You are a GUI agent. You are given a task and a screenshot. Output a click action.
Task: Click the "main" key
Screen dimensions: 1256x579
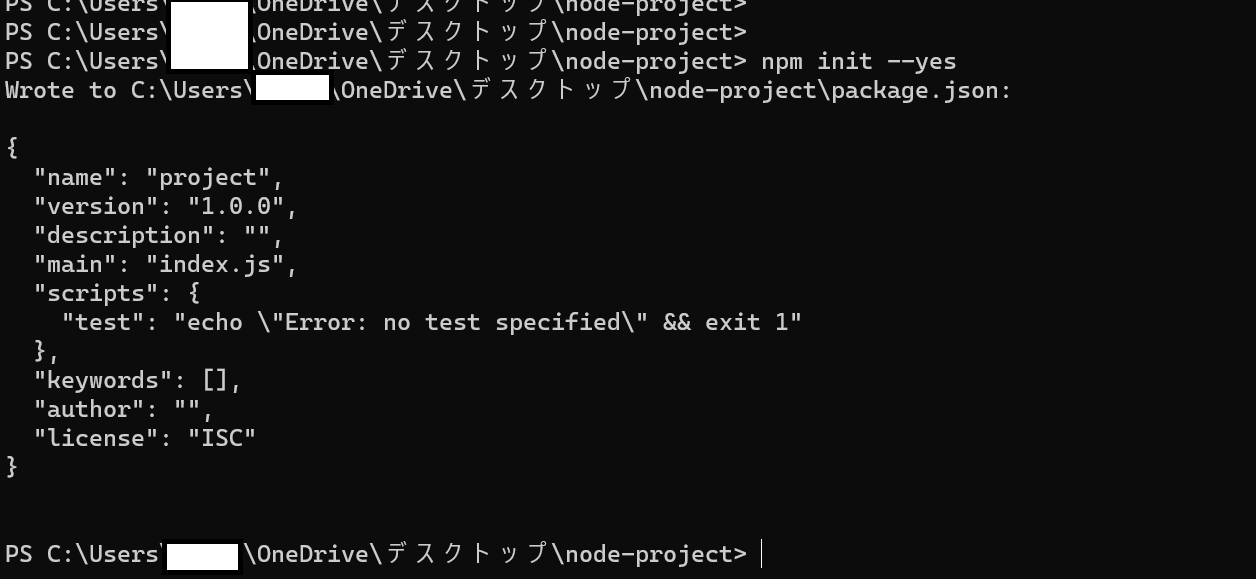(75, 264)
